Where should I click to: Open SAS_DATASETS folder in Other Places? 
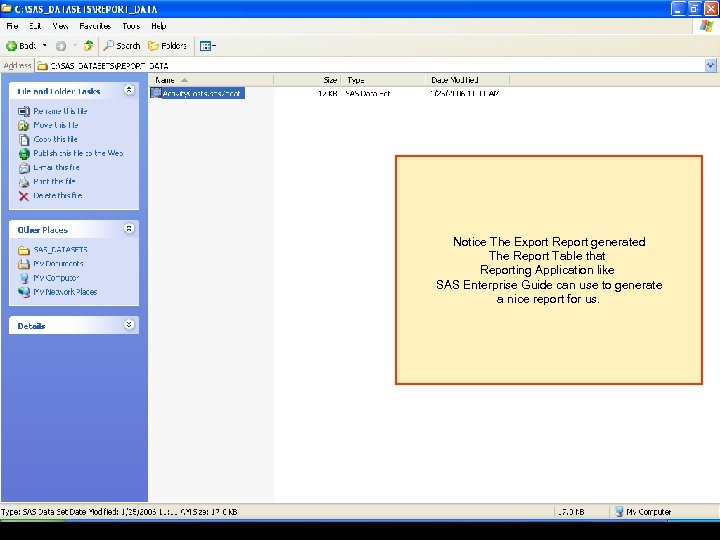coord(60,250)
